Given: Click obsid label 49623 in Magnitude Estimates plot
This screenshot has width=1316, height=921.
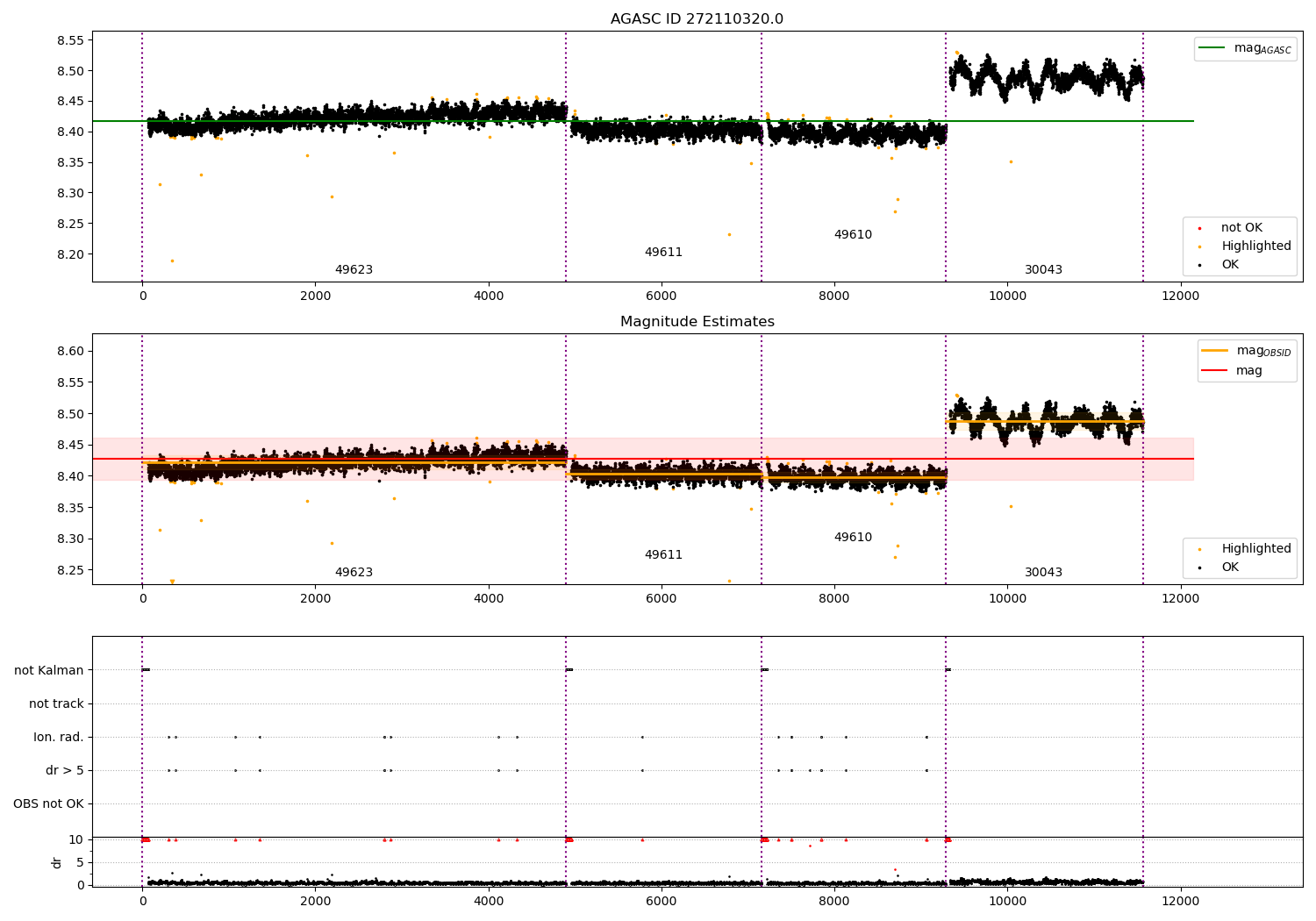Looking at the screenshot, I should pos(354,573).
